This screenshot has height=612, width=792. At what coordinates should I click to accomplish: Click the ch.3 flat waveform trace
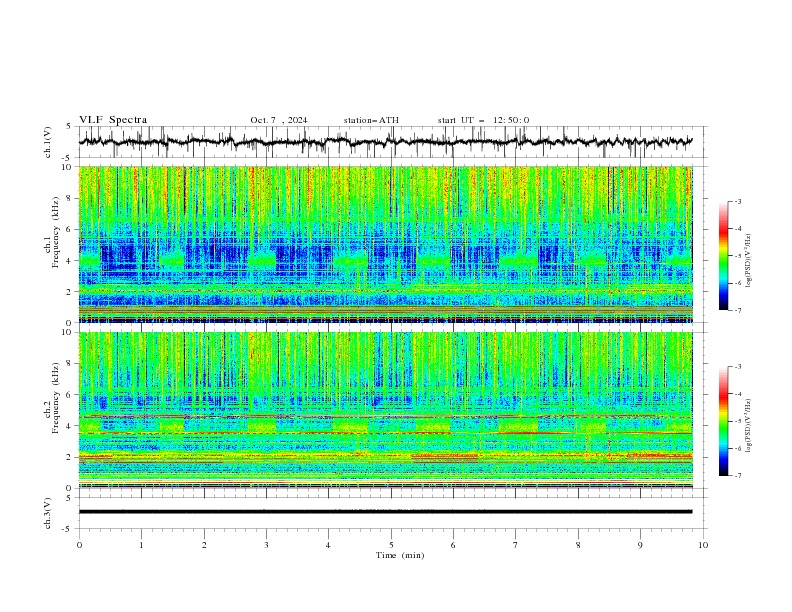[x=385, y=512]
